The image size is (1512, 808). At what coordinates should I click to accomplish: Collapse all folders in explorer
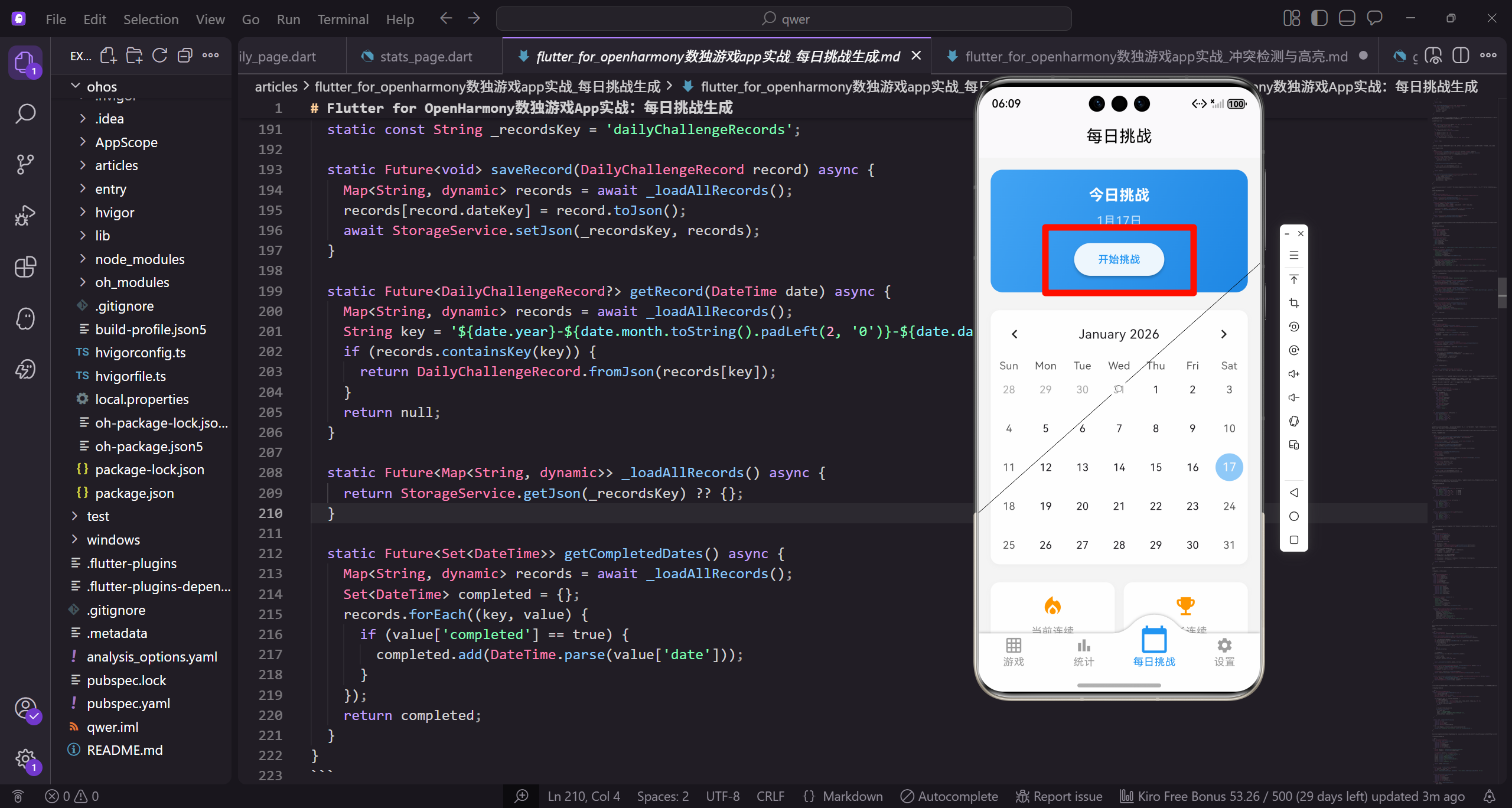185,56
